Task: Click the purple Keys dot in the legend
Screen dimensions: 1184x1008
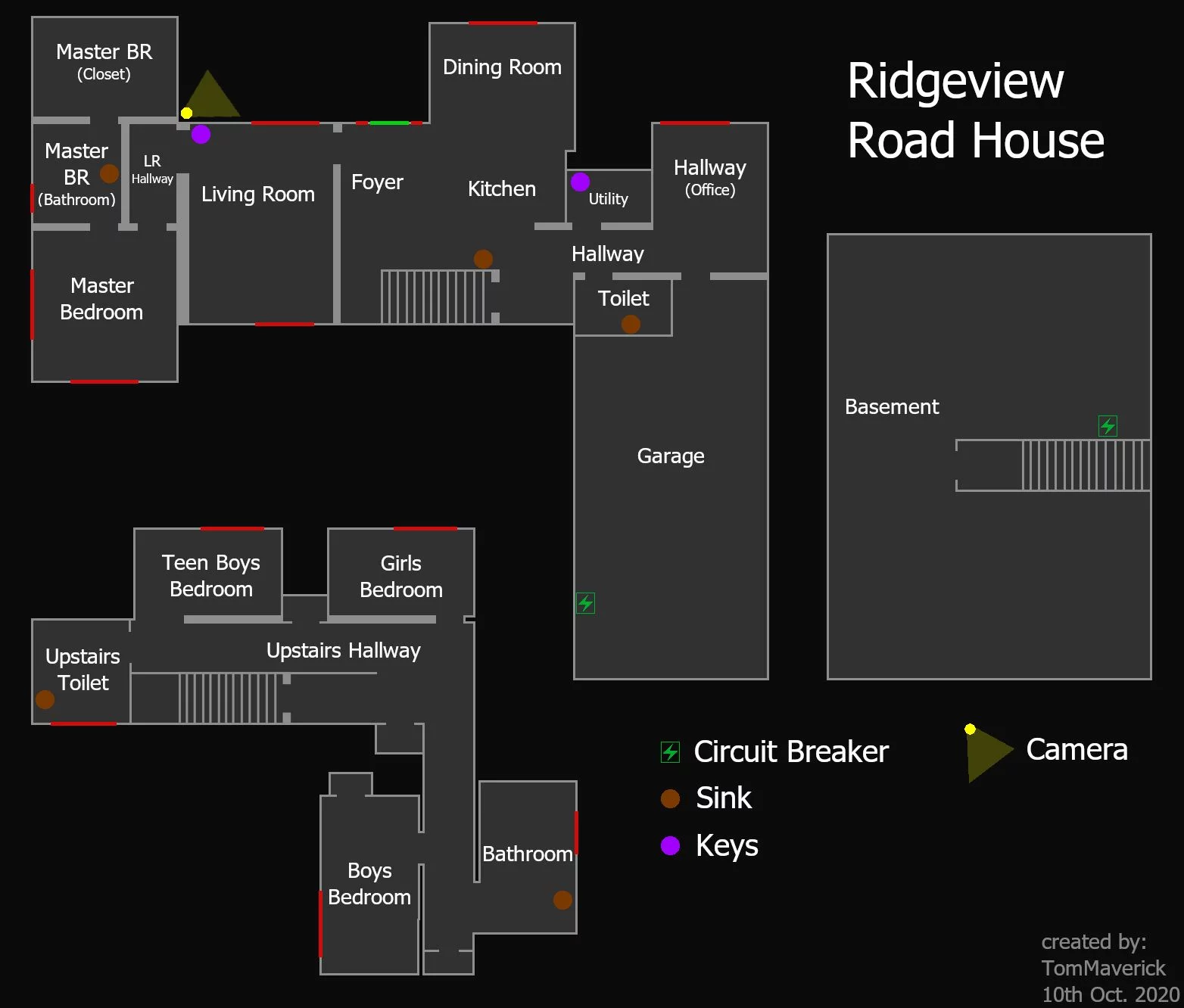Action: pos(670,845)
